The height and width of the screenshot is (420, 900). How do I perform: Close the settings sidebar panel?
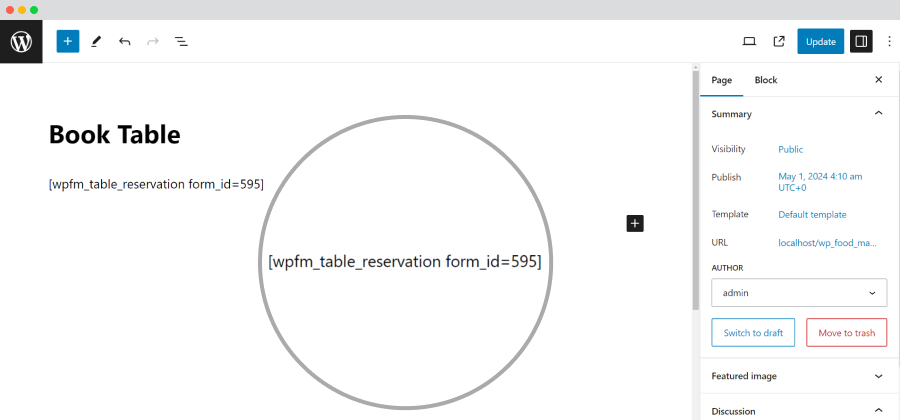(x=879, y=80)
